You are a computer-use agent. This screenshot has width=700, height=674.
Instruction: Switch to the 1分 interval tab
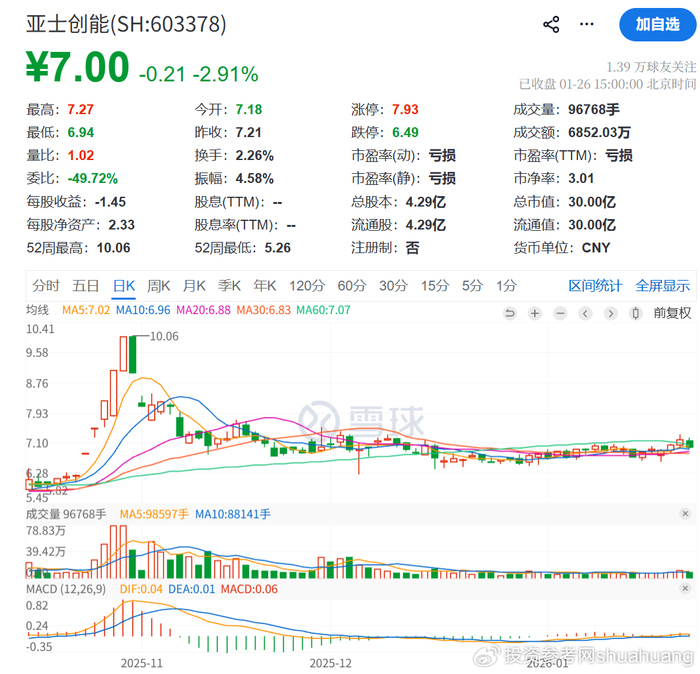(x=507, y=286)
